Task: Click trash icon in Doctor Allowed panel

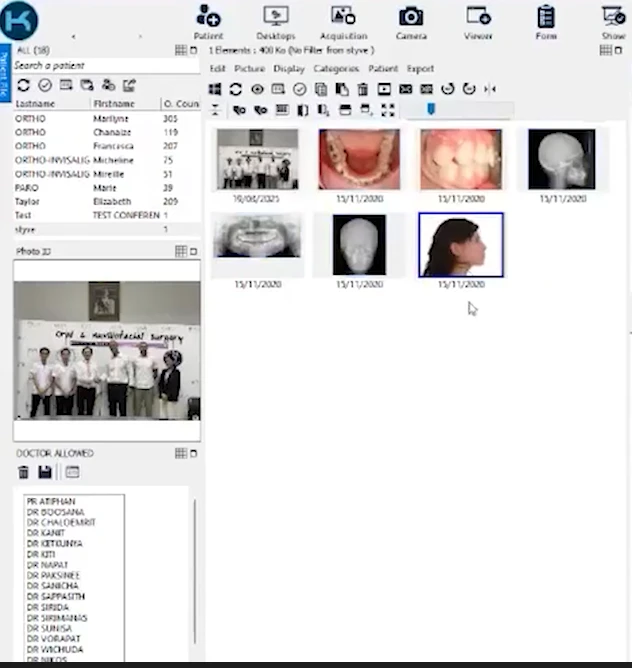Action: (x=24, y=472)
